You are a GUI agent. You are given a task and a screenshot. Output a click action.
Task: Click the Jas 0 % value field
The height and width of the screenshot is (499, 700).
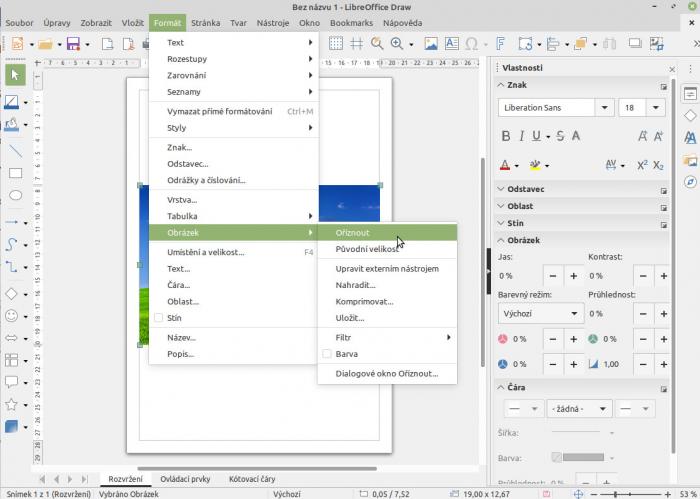[520, 276]
